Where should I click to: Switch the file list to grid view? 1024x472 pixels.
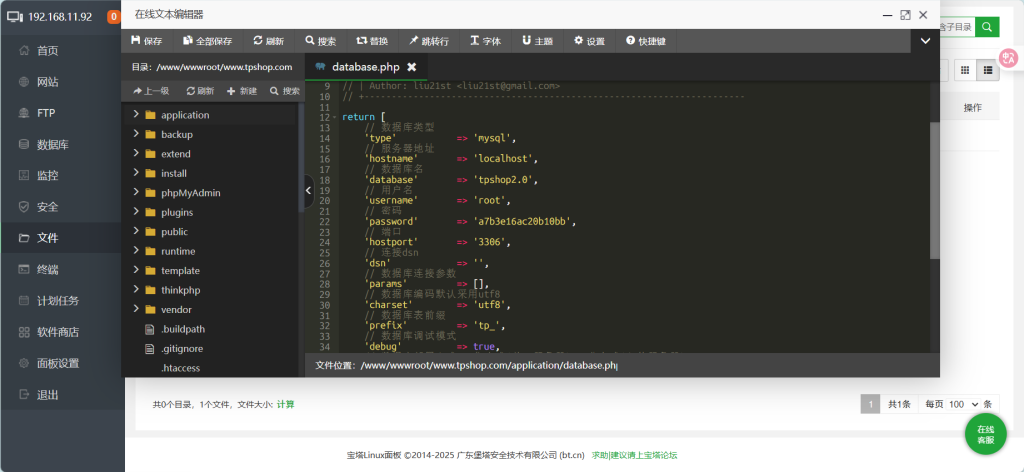965,69
